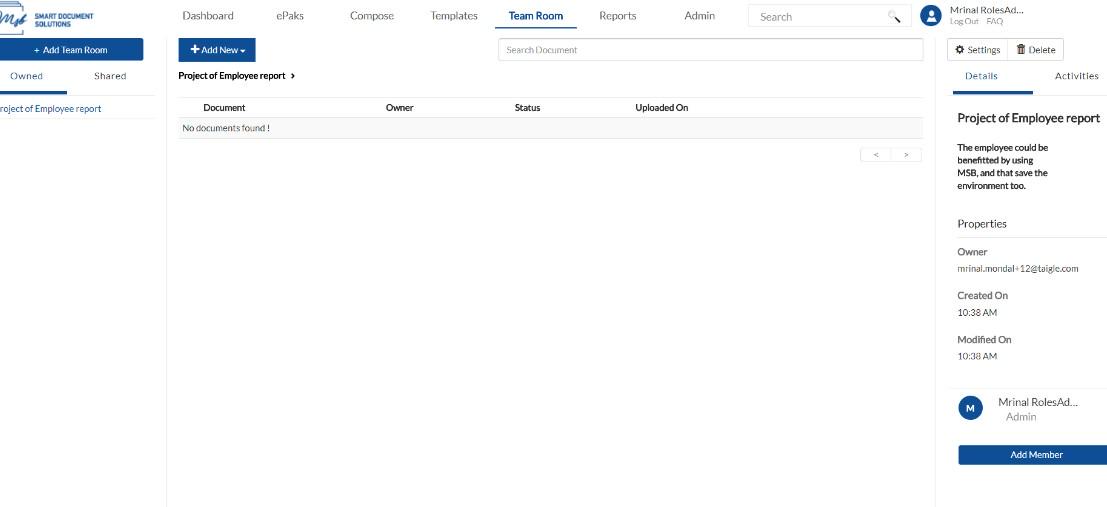The image size is (1107, 507).
Task: Switch to the Details tab
Action: [x=981, y=76]
